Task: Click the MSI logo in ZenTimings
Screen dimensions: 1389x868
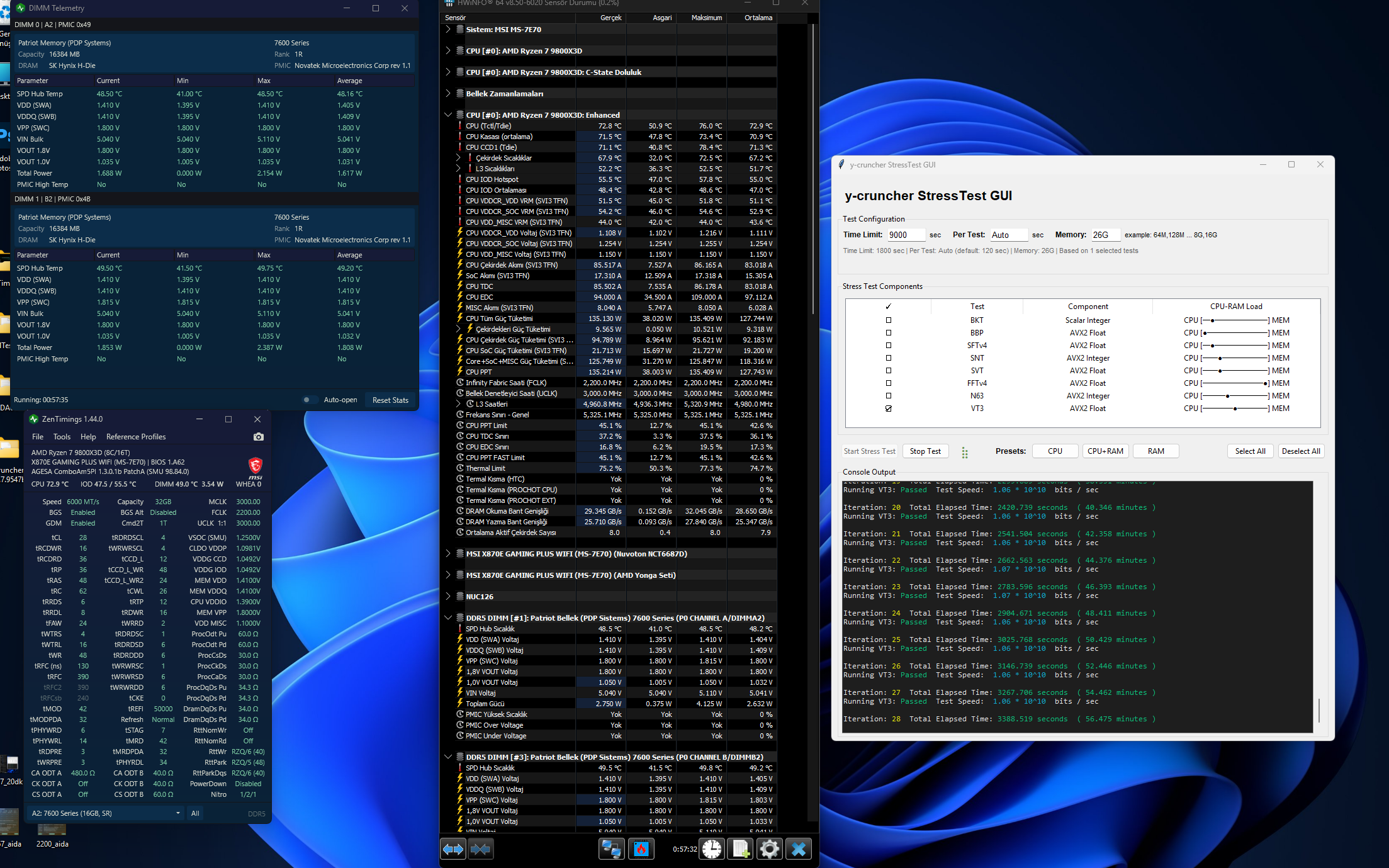Action: tap(255, 466)
